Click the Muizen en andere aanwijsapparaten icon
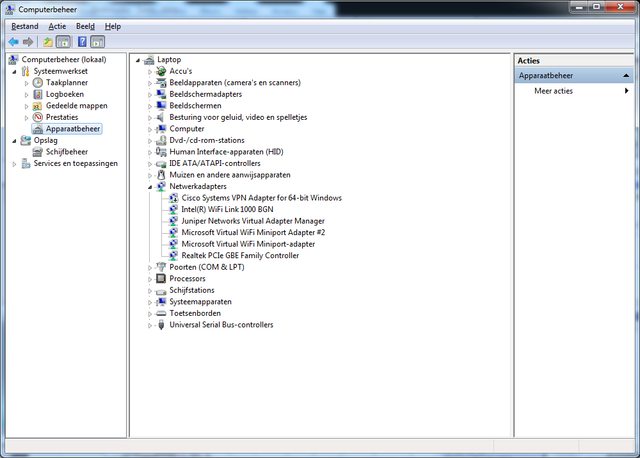Image resolution: width=640 pixels, height=458 pixels. pyautogui.click(x=161, y=175)
